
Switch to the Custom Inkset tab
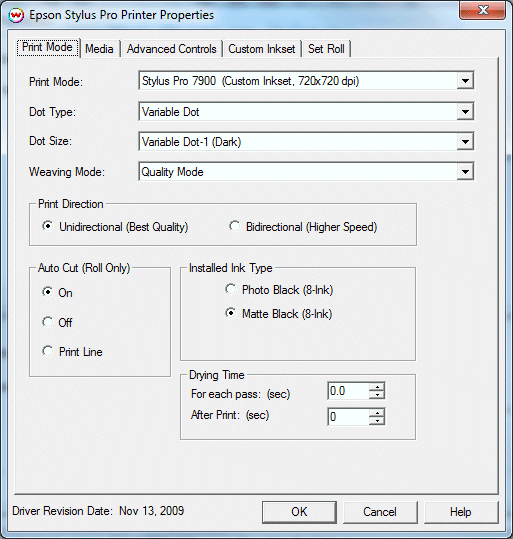(x=262, y=49)
